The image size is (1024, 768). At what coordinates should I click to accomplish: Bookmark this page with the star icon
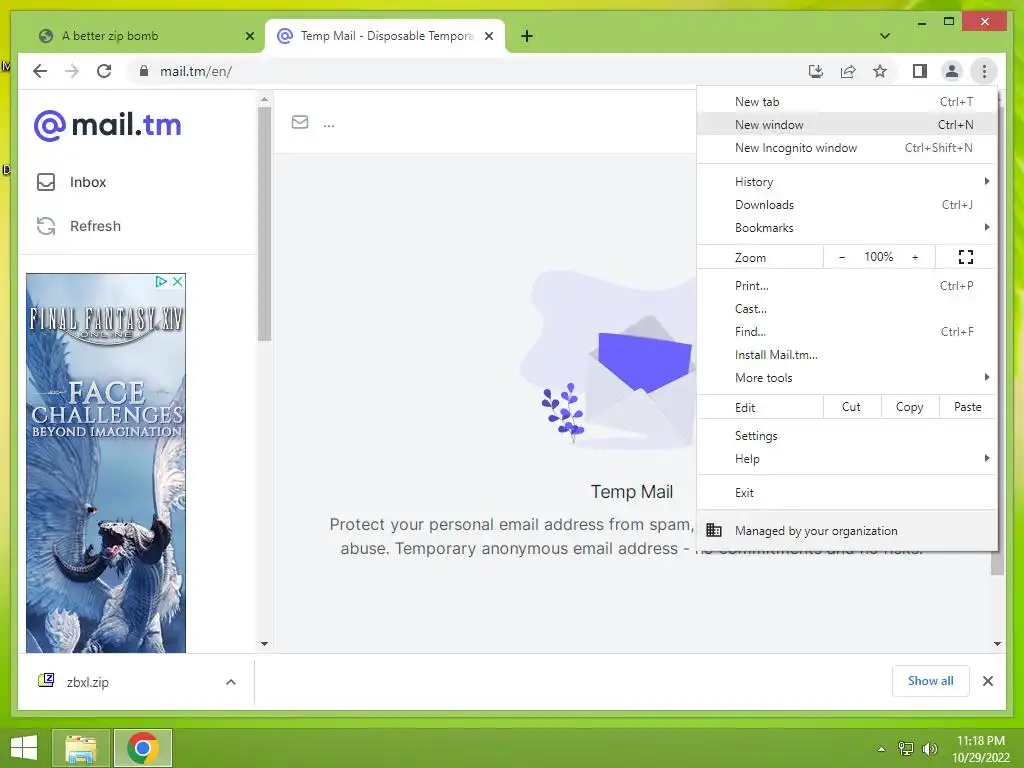click(x=880, y=71)
